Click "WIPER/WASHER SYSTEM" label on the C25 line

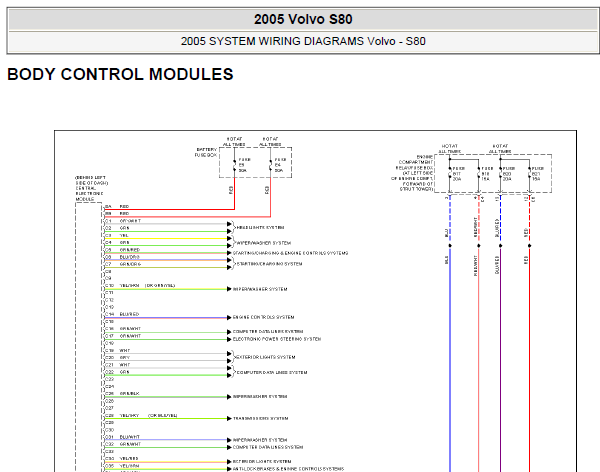point(260,397)
